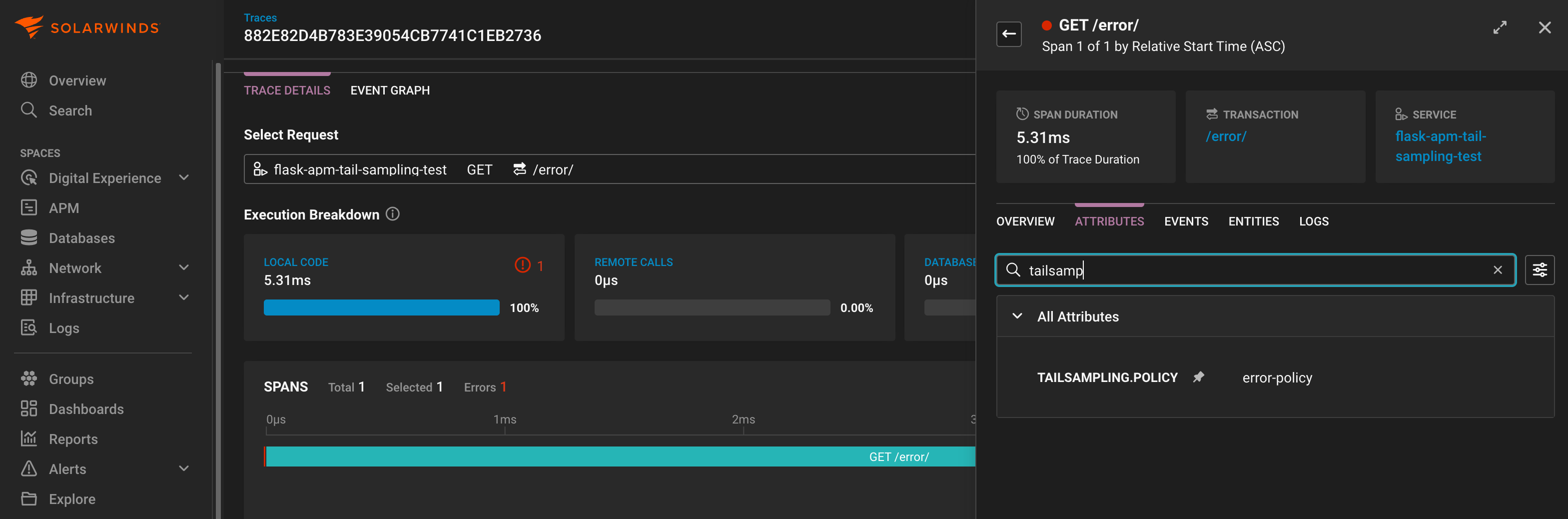Screen dimensions: 1568x519
Task: Click the /error/ transaction link
Action: [1226, 136]
